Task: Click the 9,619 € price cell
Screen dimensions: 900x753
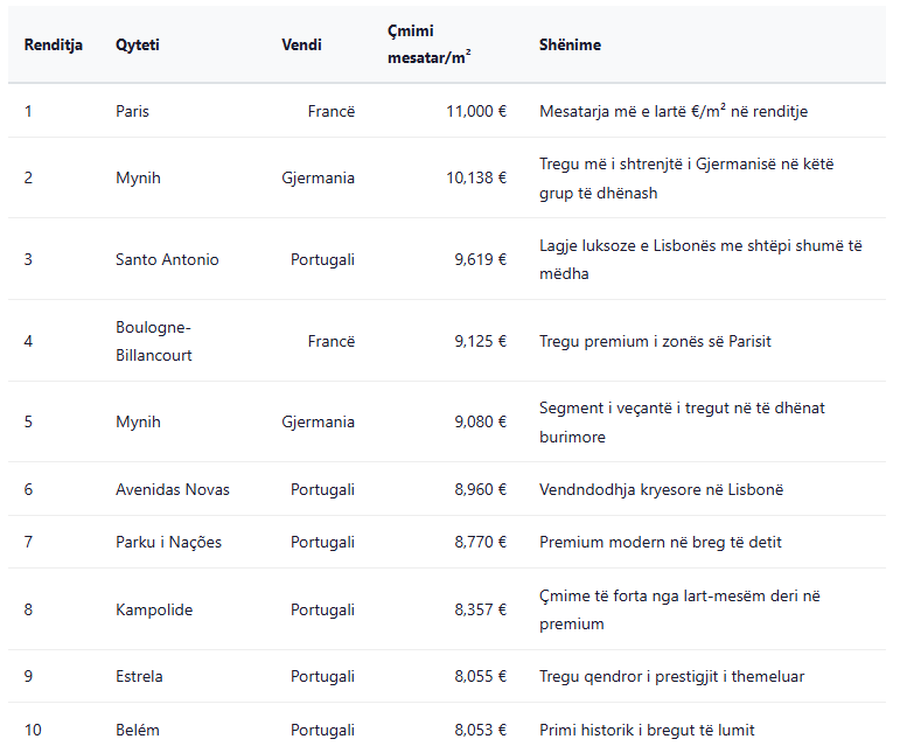Action: [480, 259]
